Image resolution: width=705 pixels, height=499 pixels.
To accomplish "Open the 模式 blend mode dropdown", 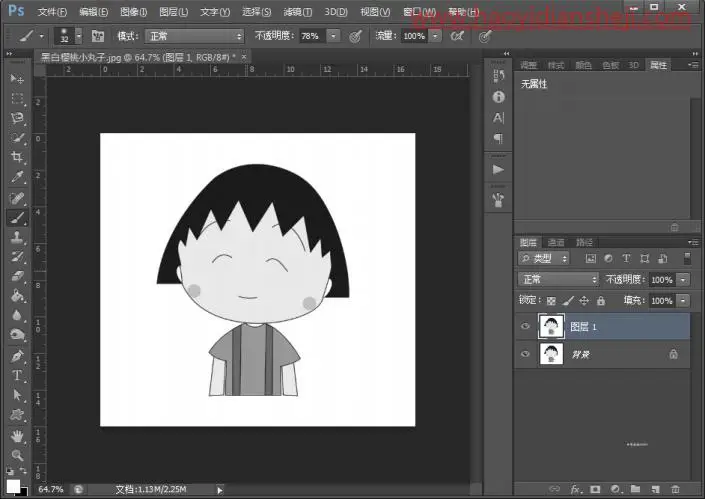I will pyautogui.click(x=194, y=36).
